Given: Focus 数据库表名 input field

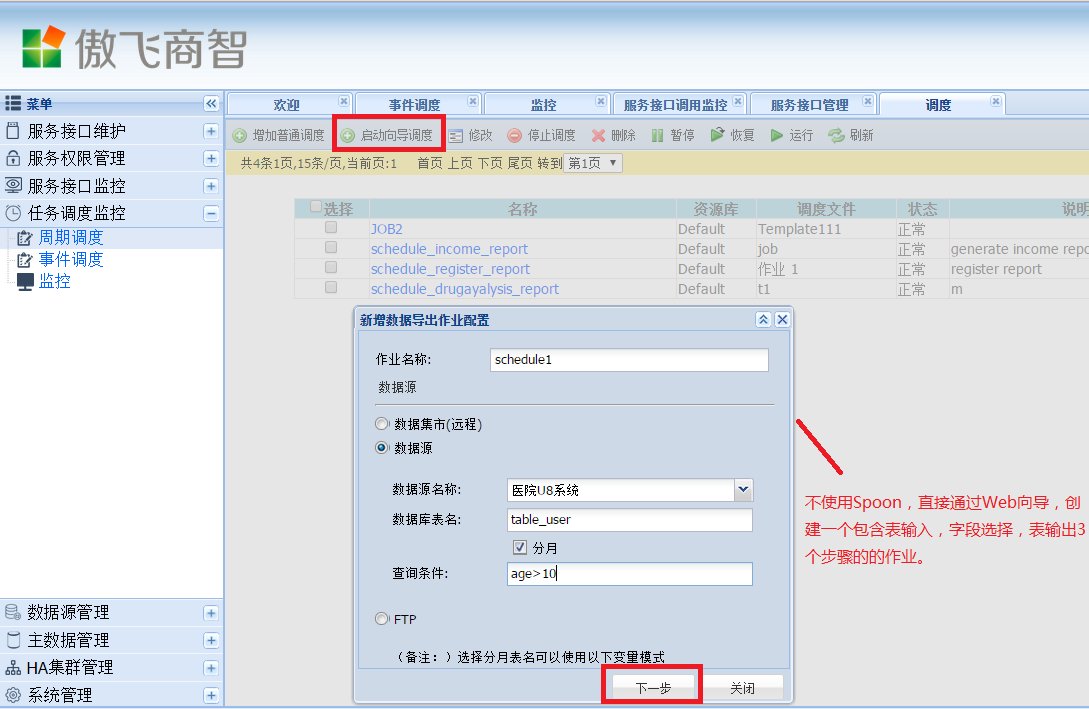Looking at the screenshot, I should coord(629,519).
